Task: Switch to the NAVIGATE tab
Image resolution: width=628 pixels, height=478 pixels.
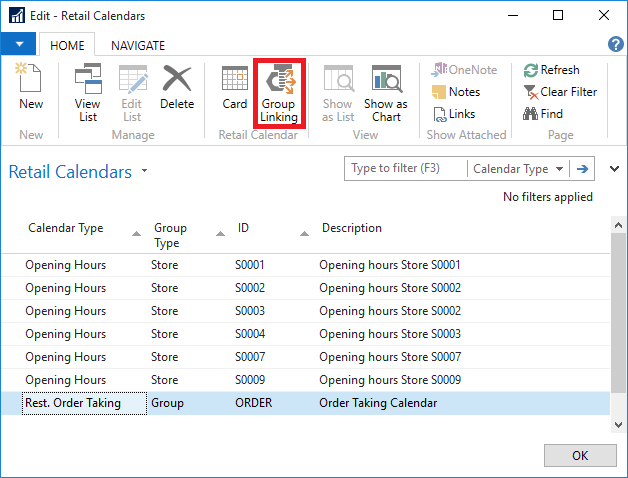Action: point(138,45)
